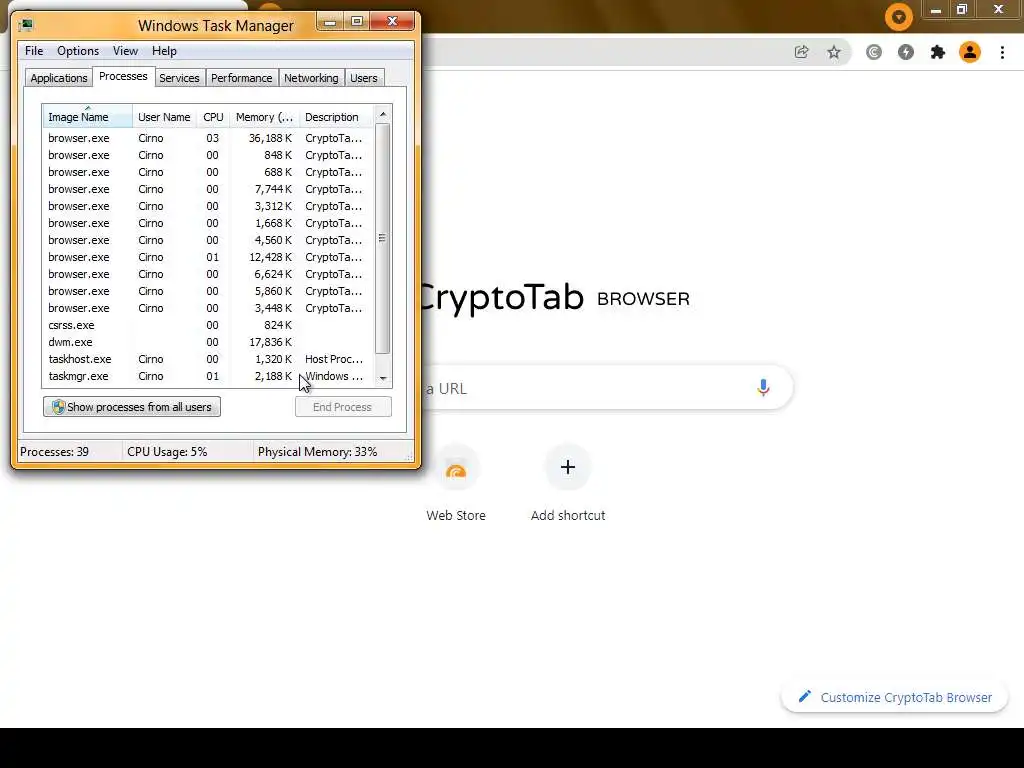The width and height of the screenshot is (1024, 768).
Task: Open the File menu in Task Manager
Action: [x=34, y=51]
